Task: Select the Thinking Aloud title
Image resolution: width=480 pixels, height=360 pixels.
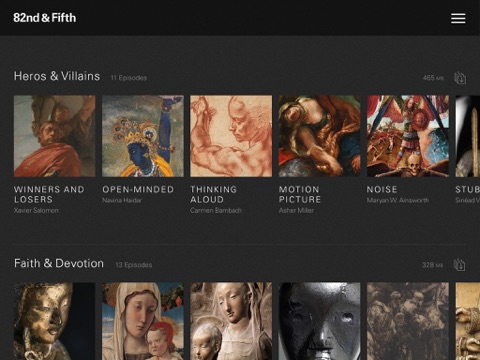Action: coord(213,194)
